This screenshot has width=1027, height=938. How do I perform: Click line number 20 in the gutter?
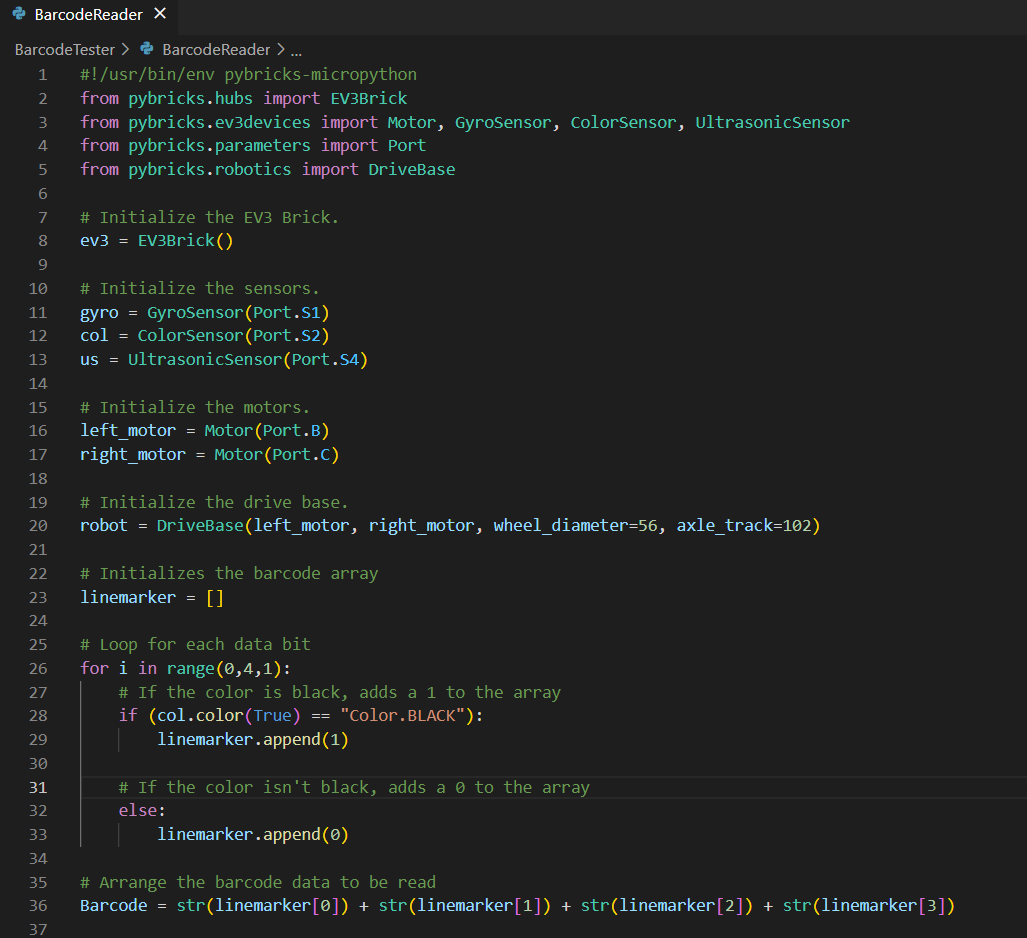point(38,526)
